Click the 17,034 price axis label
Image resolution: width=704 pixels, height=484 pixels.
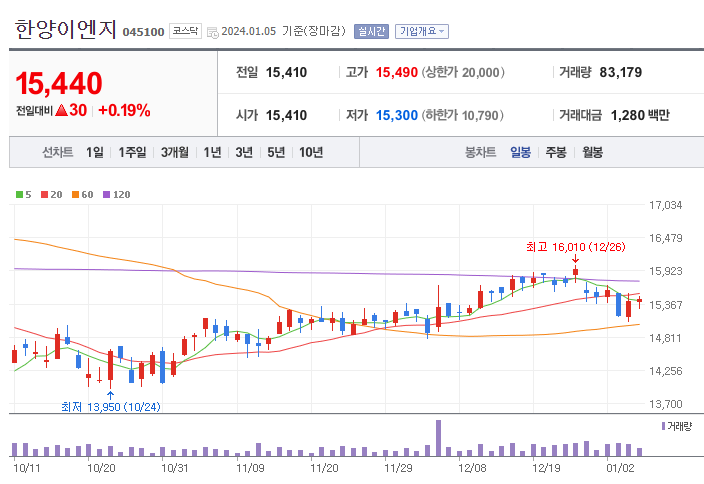(665, 205)
